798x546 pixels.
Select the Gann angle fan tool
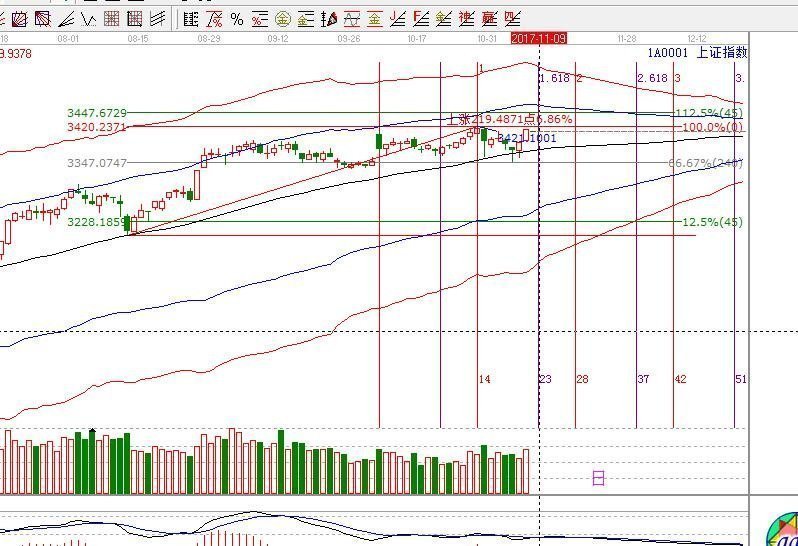tap(66, 20)
